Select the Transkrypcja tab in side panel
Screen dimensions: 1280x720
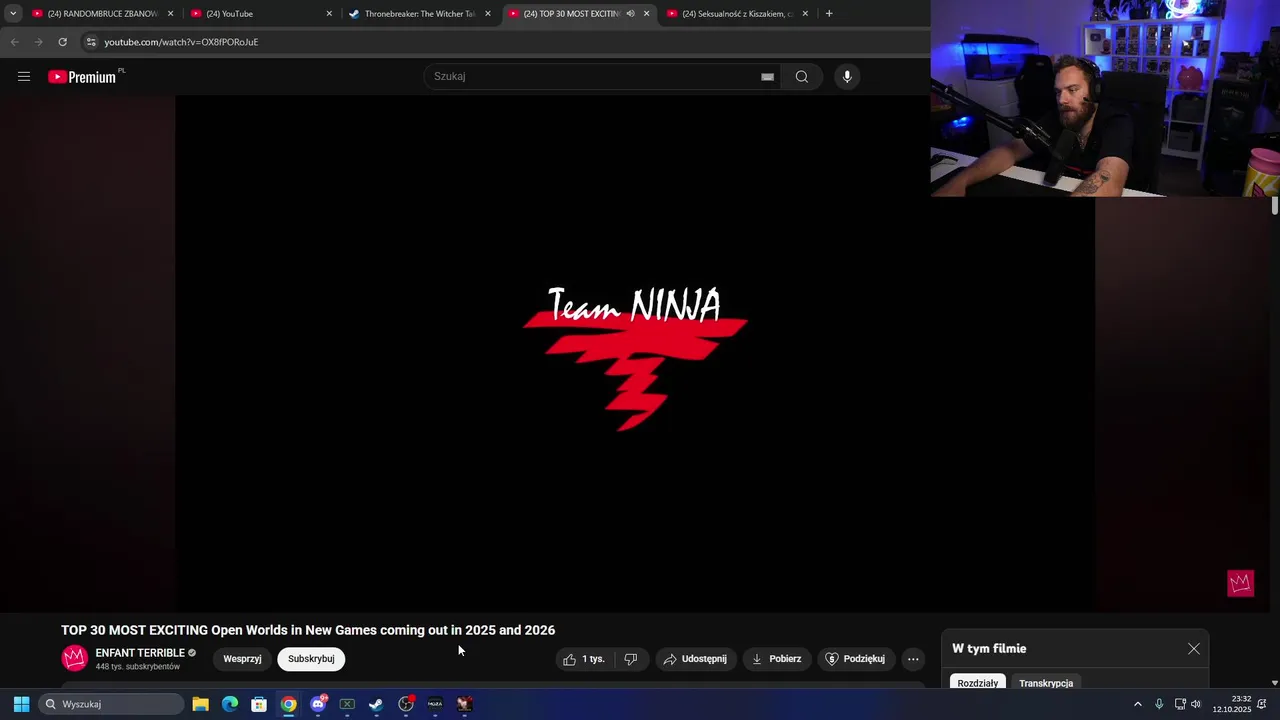pos(1046,683)
